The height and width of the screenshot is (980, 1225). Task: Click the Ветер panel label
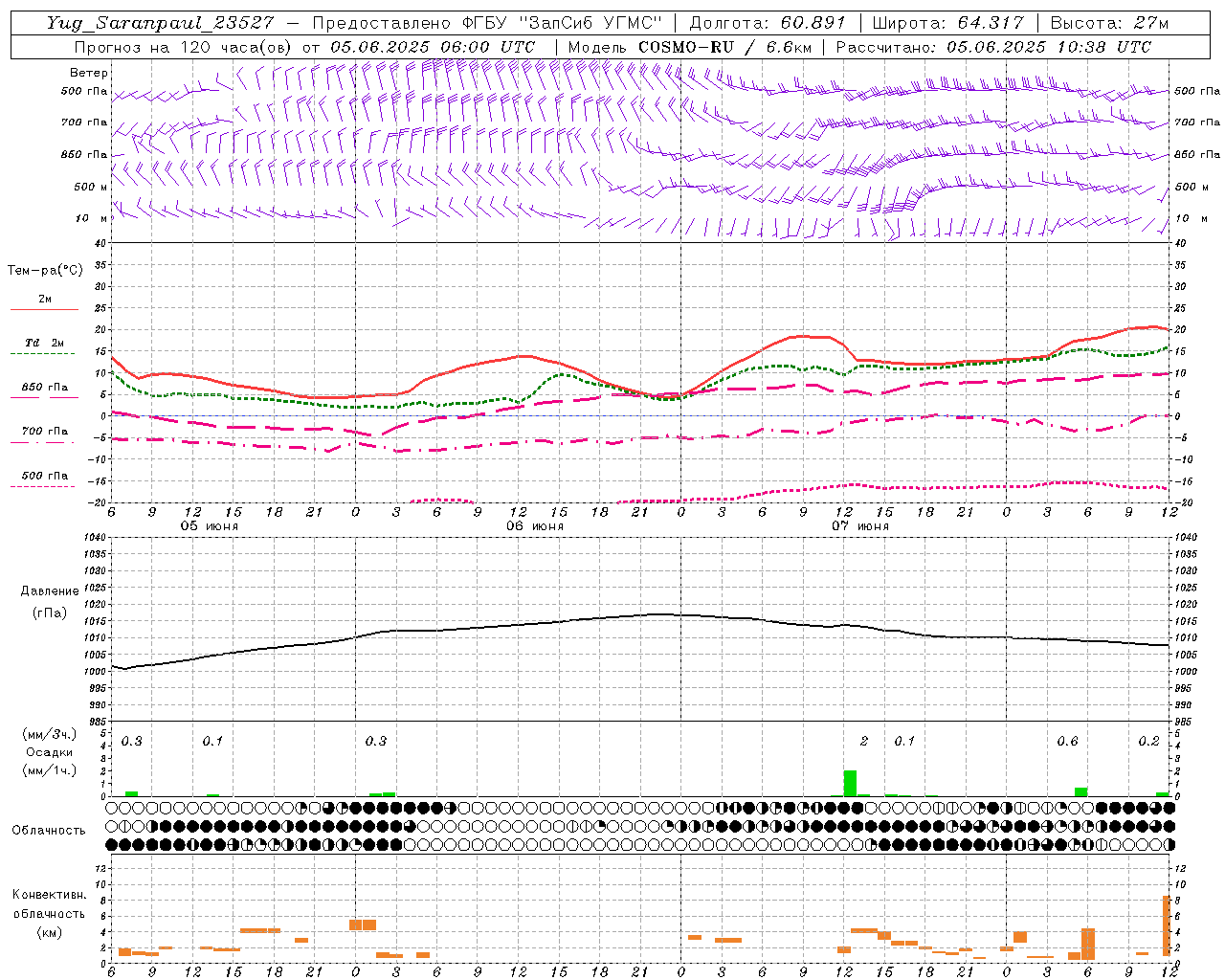[88, 73]
